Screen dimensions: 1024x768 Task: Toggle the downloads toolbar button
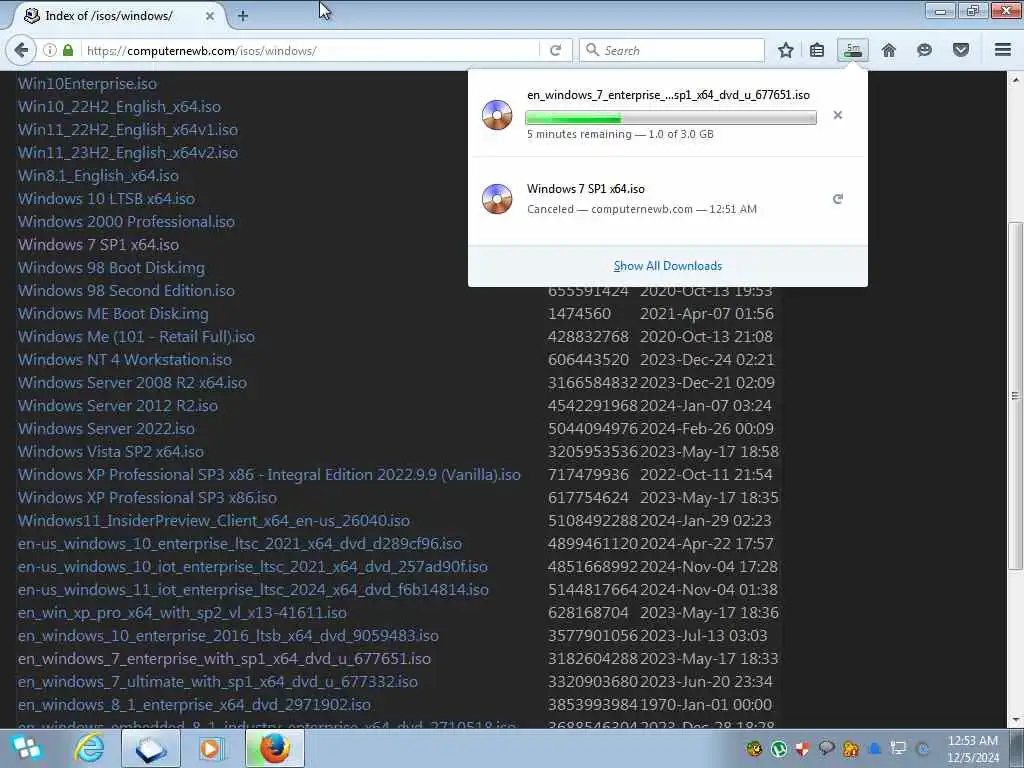853,50
